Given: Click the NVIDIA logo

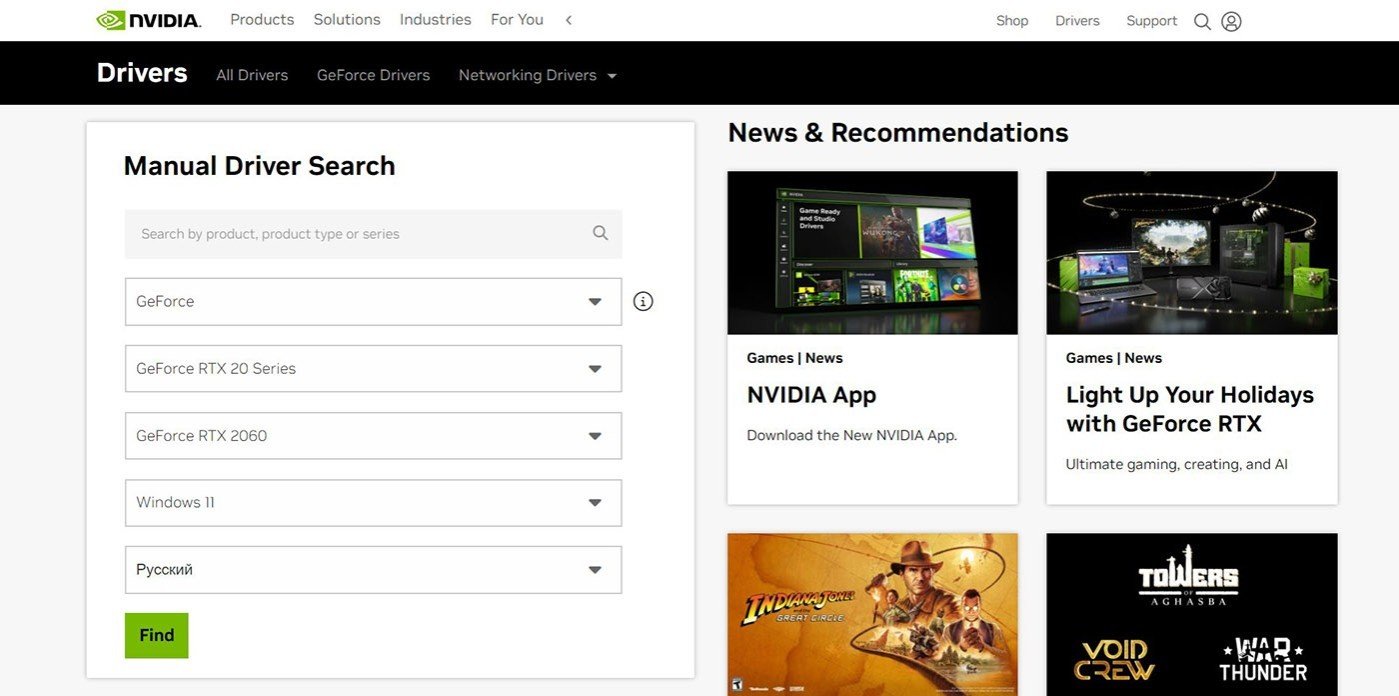Looking at the screenshot, I should tap(148, 20).
